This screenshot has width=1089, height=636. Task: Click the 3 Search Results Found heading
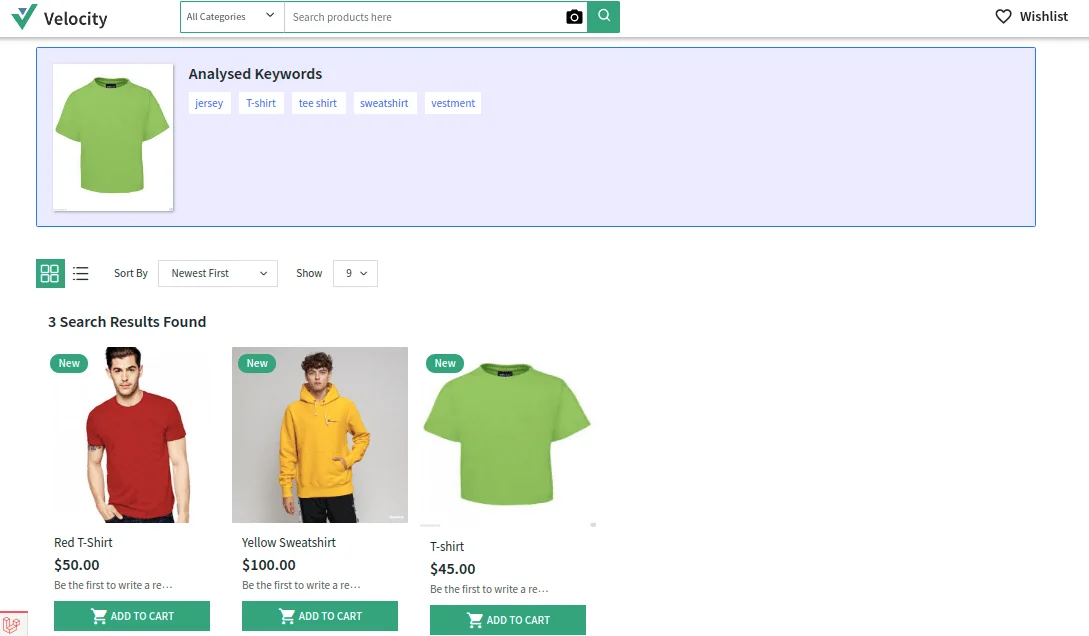point(127,321)
